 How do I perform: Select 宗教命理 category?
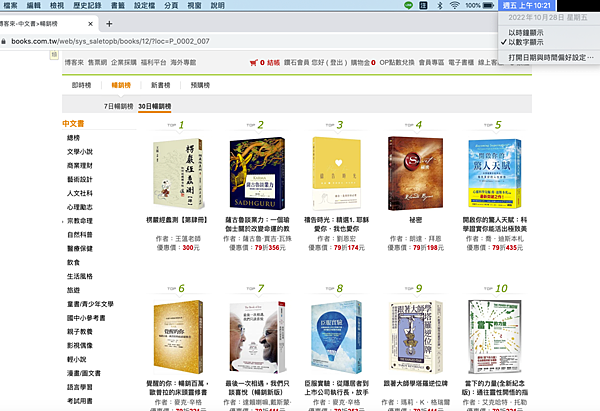coord(80,221)
